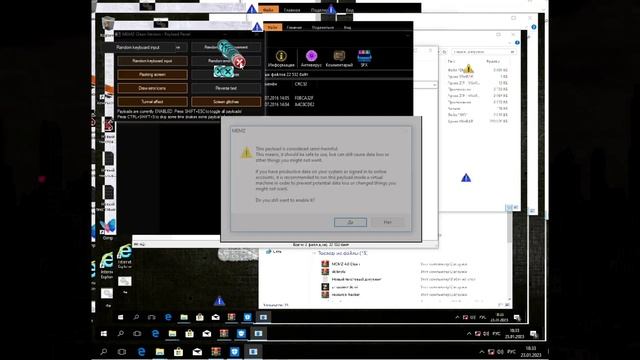This screenshot has width=640, height=360.
Task: Click the Антивирус toolbar icon
Action: (x=311, y=58)
